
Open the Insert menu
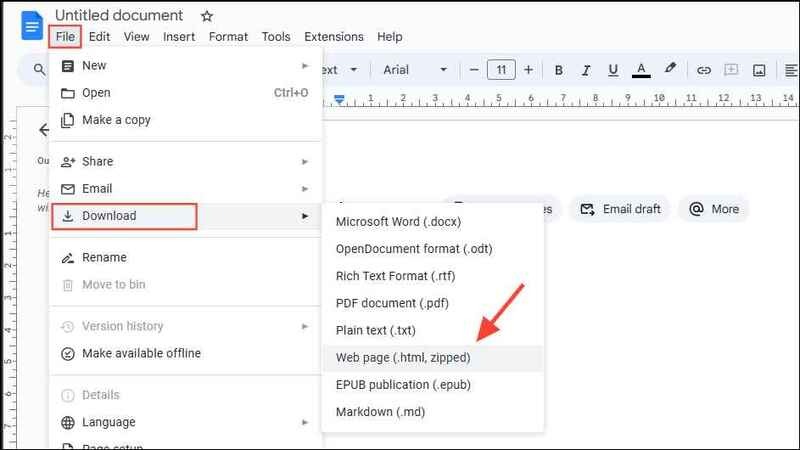pyautogui.click(x=179, y=37)
